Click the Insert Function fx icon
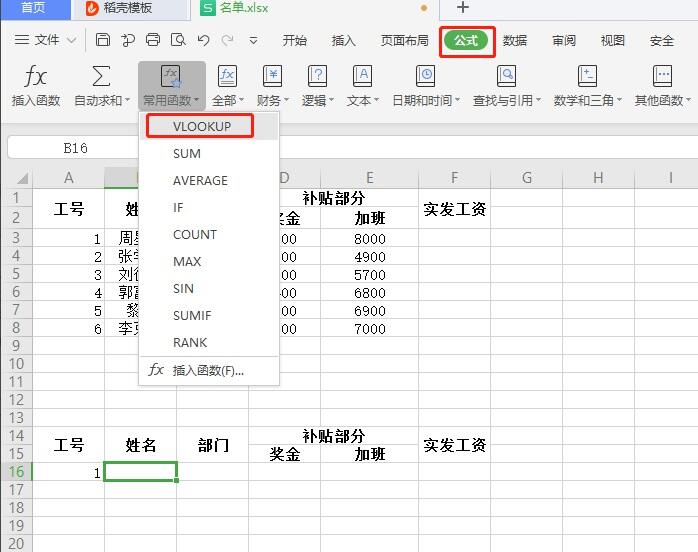The image size is (698, 552). pos(35,76)
